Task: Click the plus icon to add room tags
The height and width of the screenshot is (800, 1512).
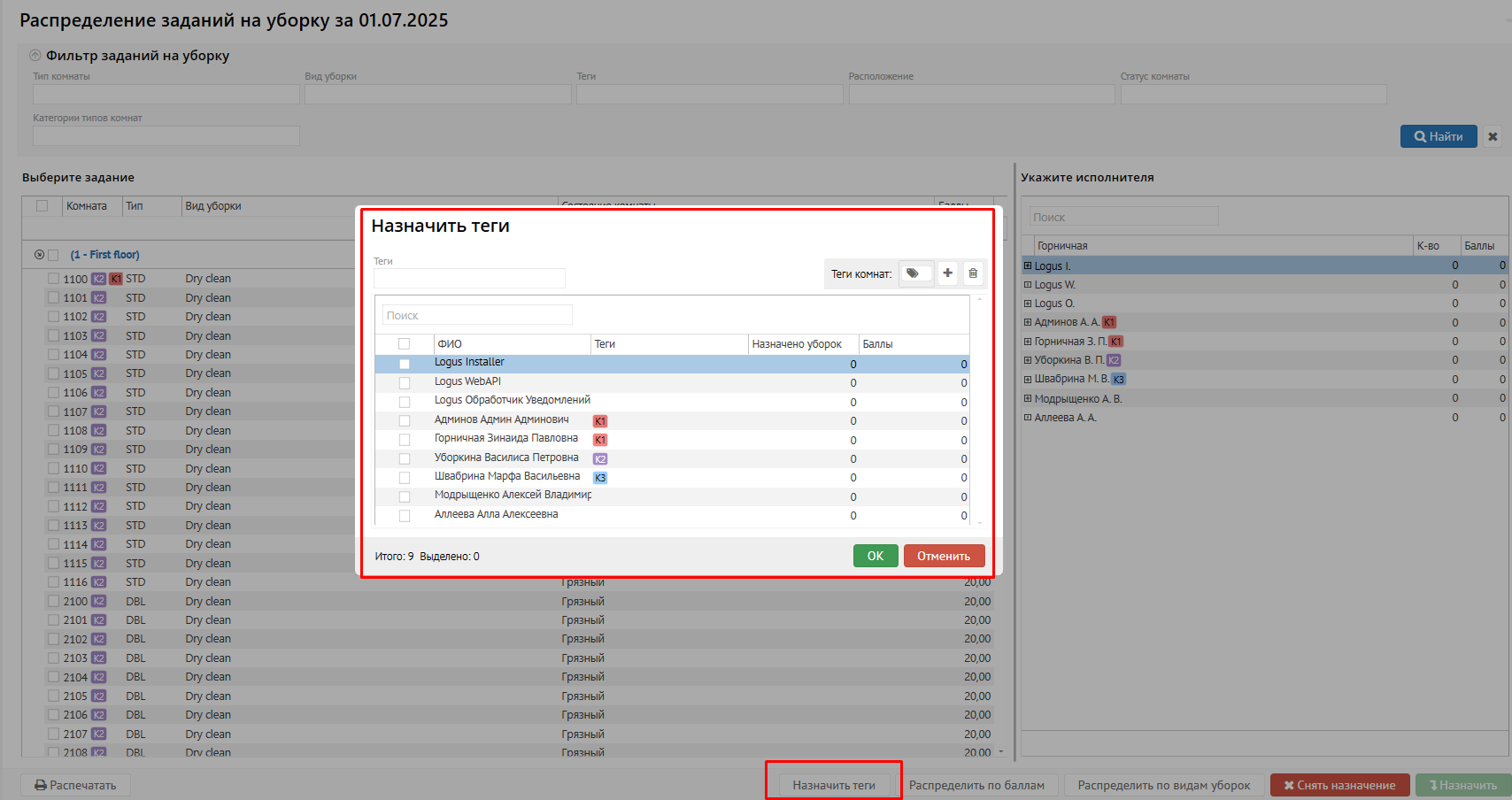Action: pos(947,273)
